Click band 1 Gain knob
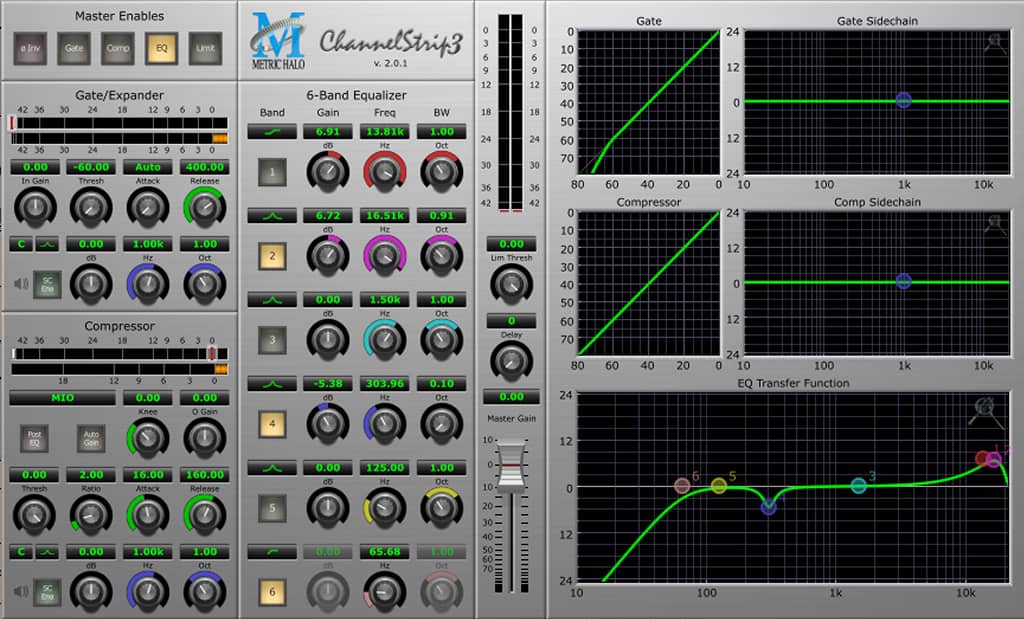 [x=328, y=172]
